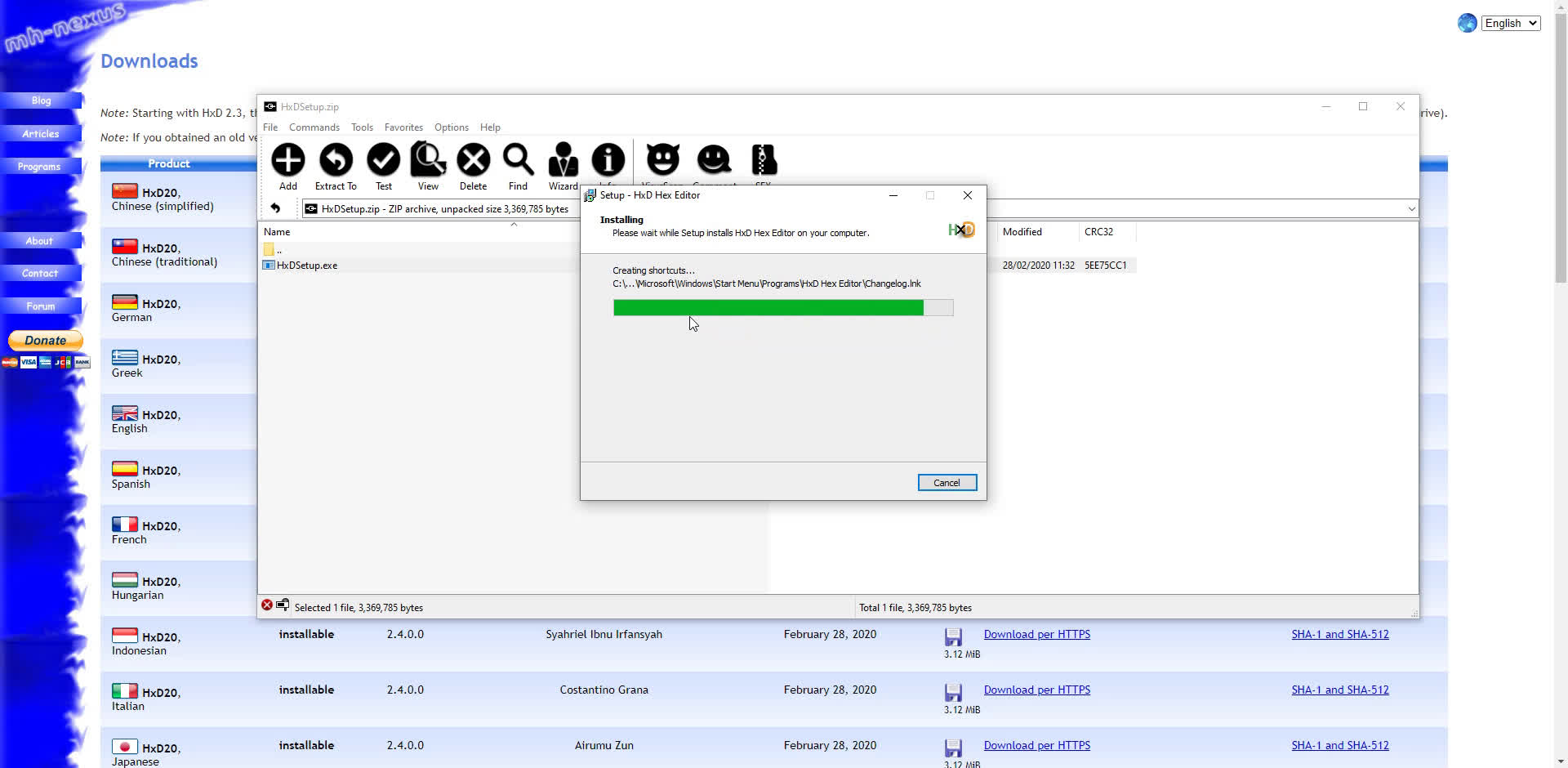
Task: Open the Forum sidebar link
Action: pyautogui.click(x=41, y=306)
